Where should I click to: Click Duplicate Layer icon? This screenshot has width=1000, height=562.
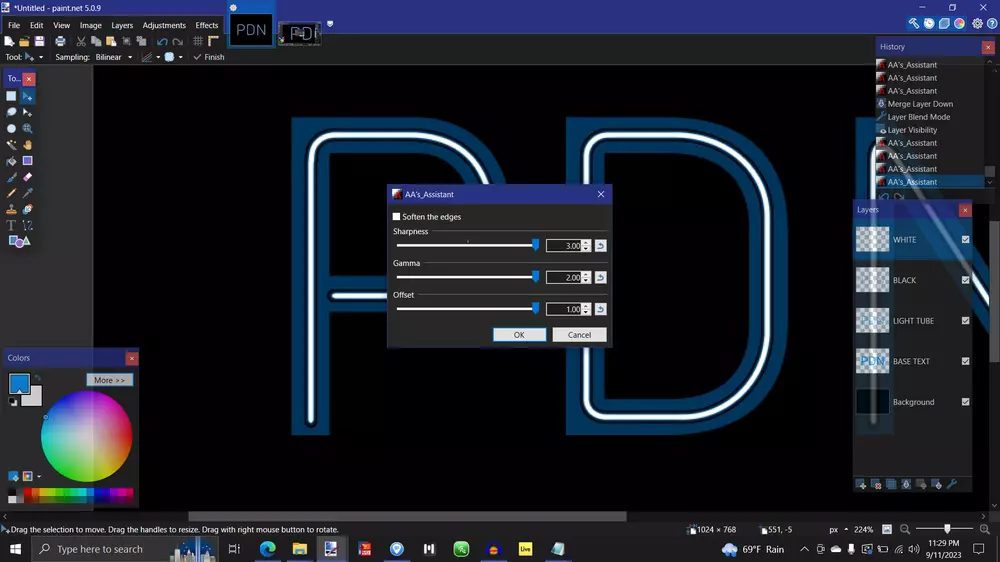click(891, 485)
